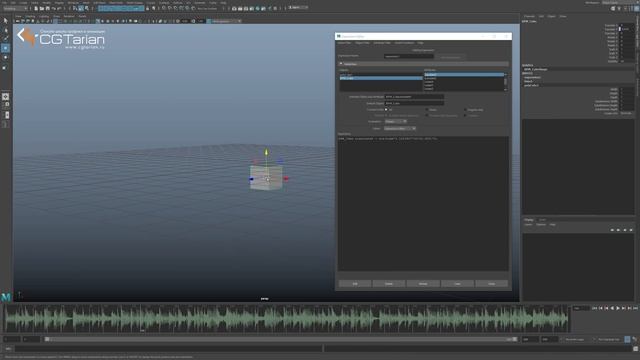Open the Evaluation dropdown set to Always
Screen dimensions: 640x360
(396, 121)
